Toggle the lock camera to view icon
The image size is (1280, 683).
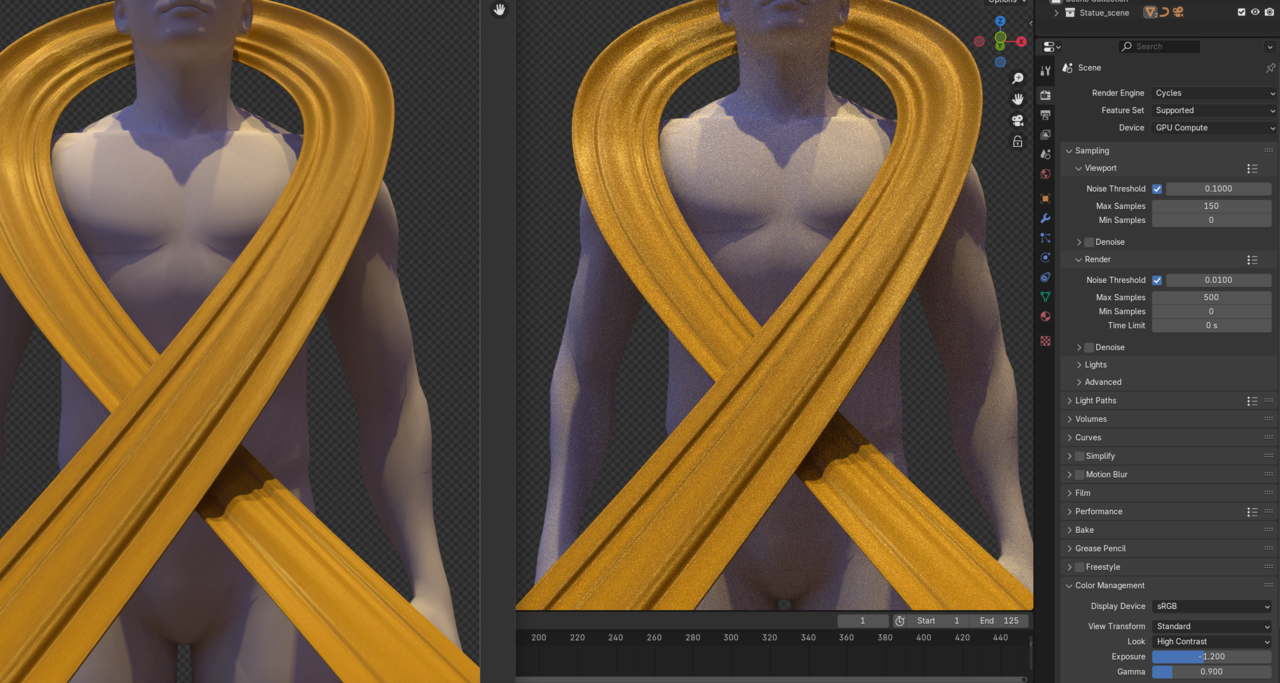(1017, 142)
